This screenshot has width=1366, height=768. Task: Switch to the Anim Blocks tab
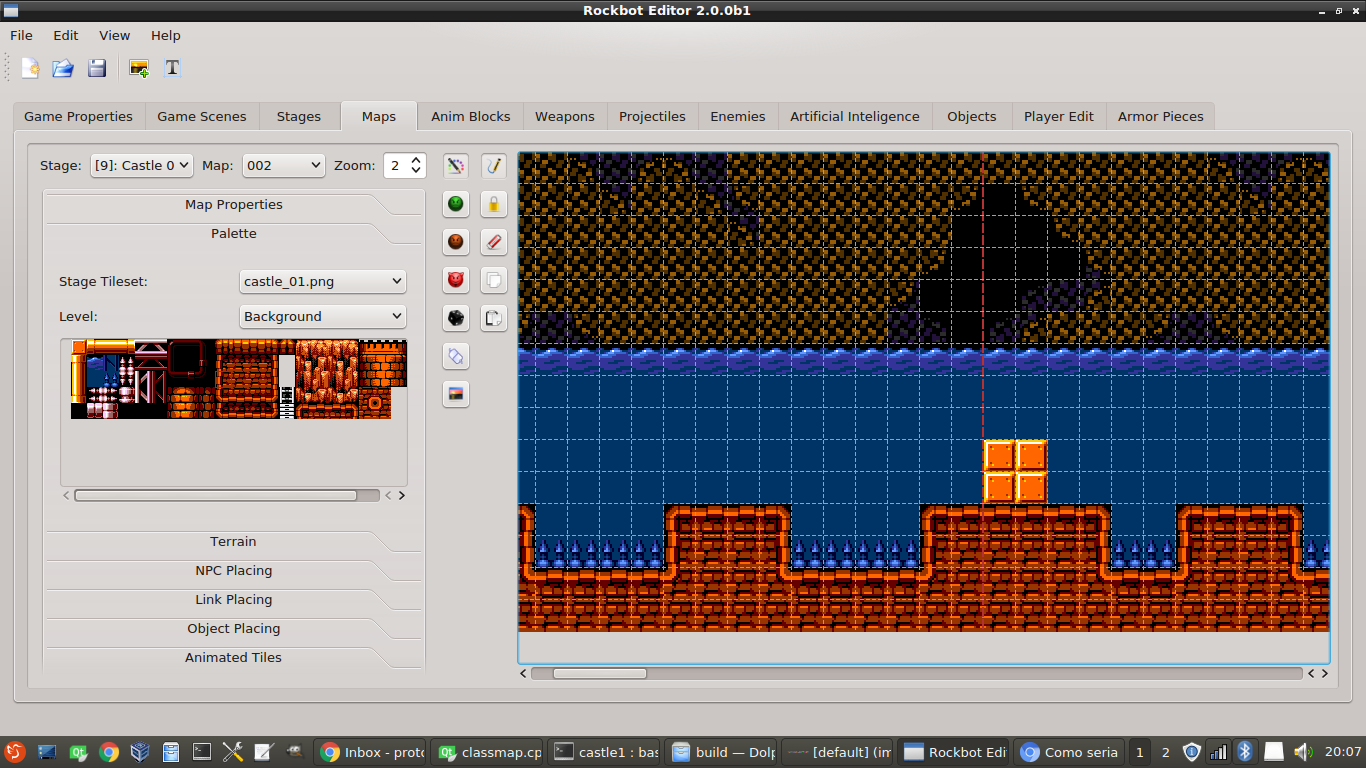click(x=471, y=116)
